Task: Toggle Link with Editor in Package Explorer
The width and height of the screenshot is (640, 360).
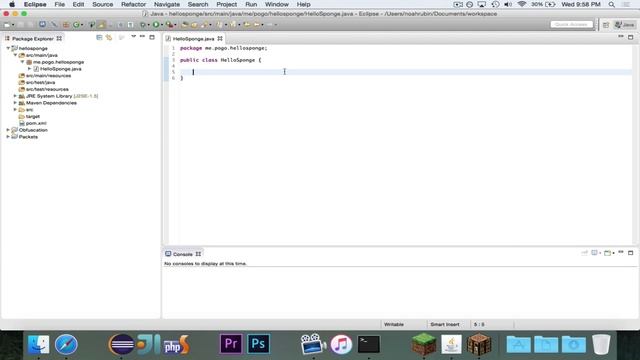Action: (109, 37)
